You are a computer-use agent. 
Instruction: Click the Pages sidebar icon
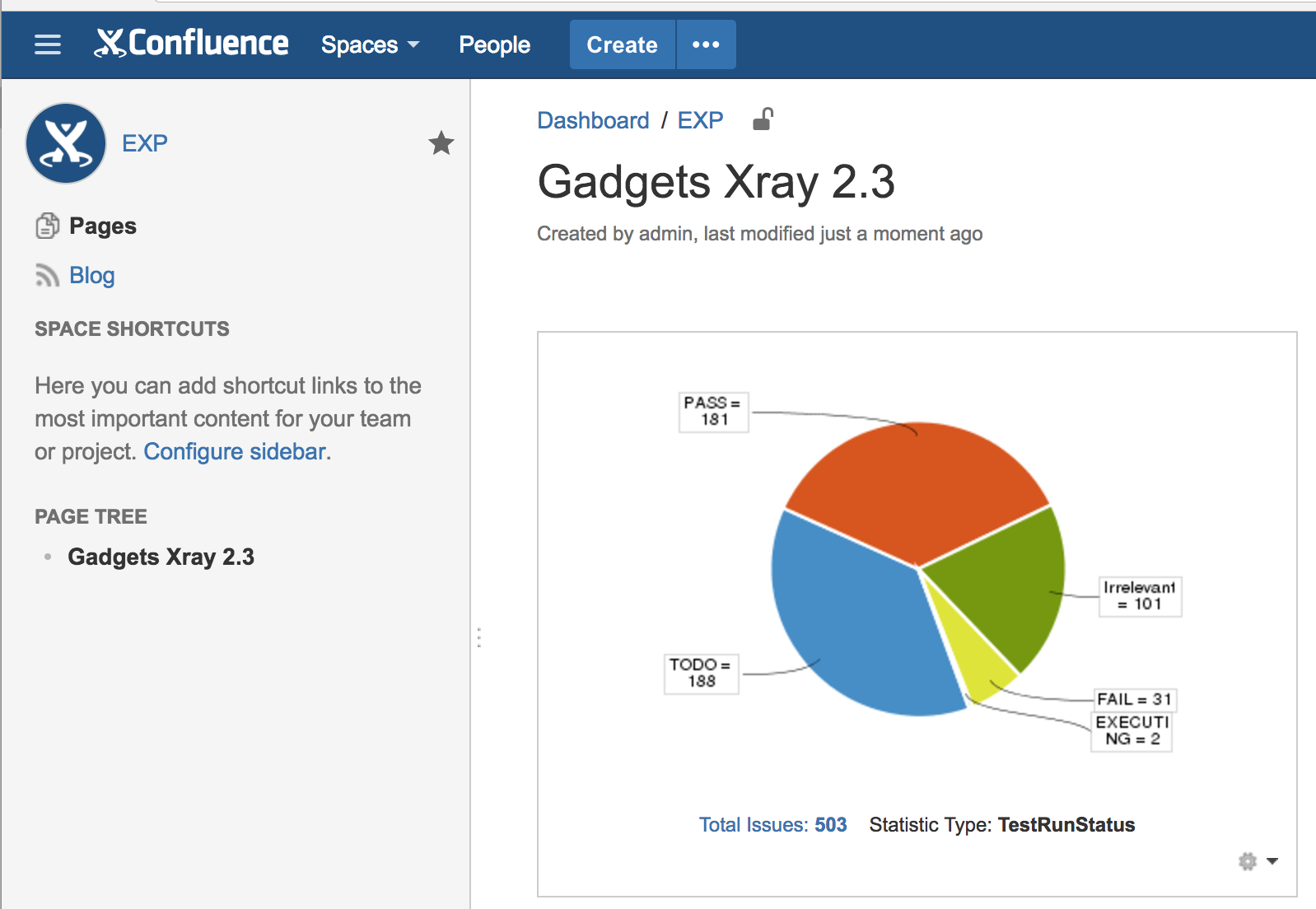click(x=48, y=226)
